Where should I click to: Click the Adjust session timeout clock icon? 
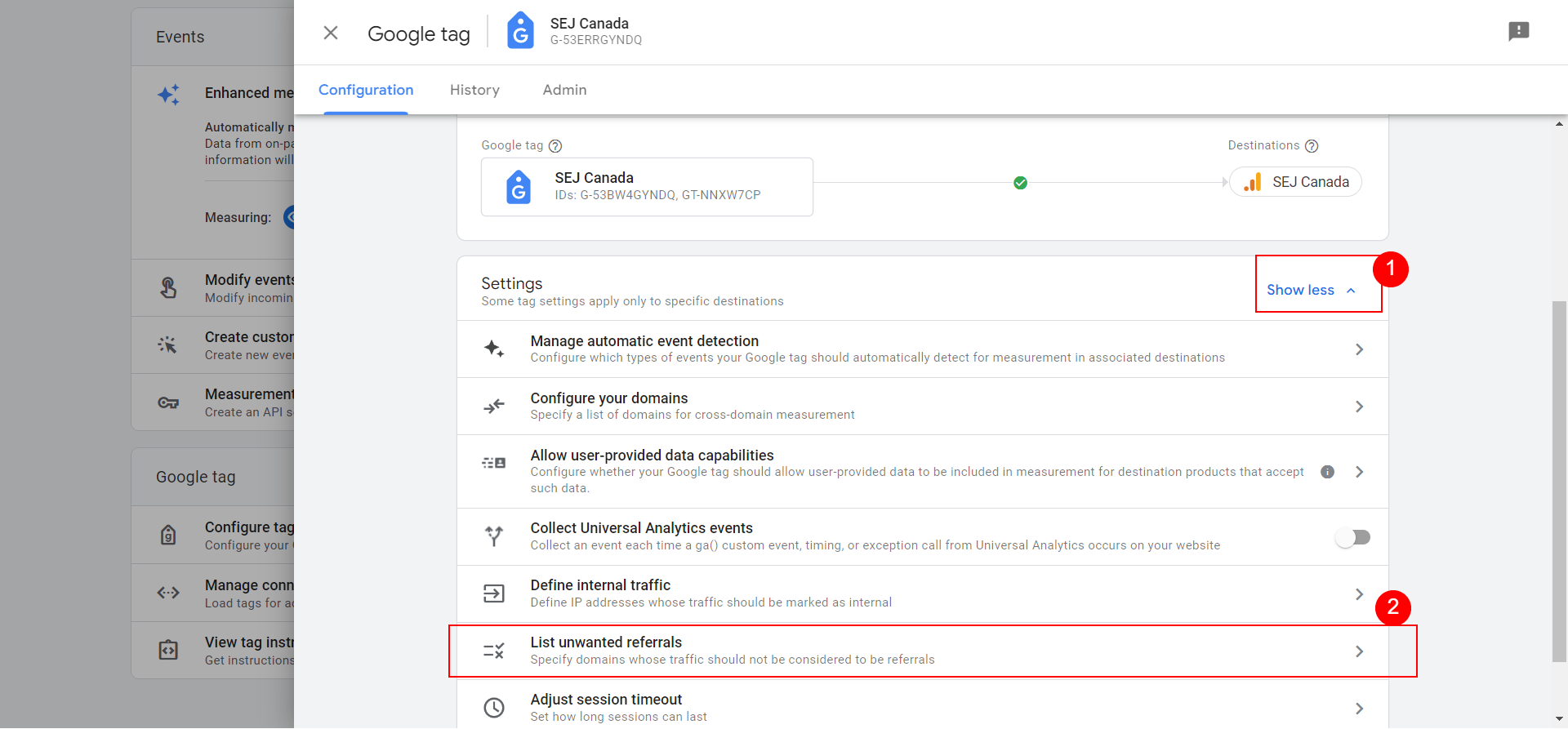pos(494,708)
